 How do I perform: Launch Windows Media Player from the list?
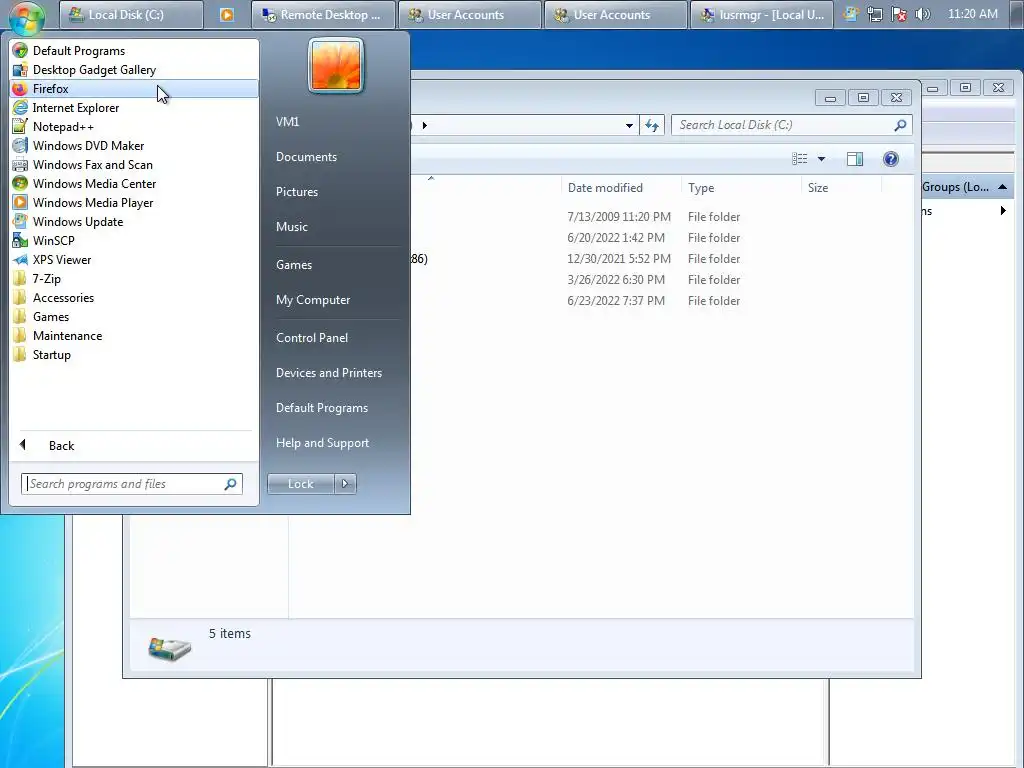[x=134, y=202]
